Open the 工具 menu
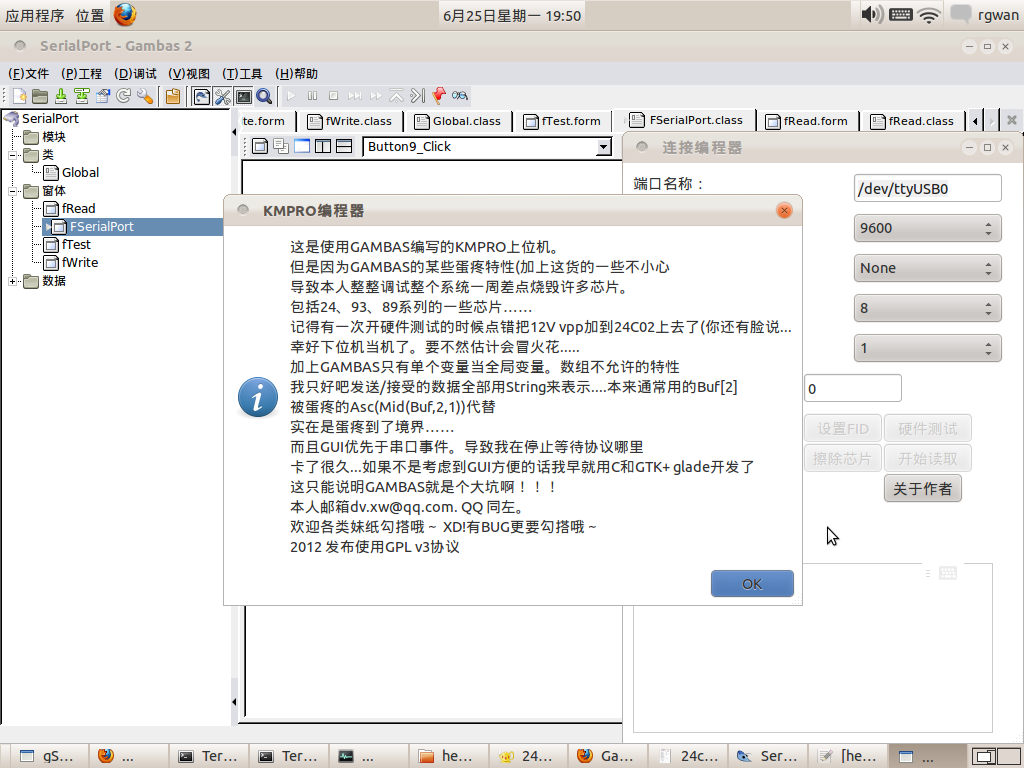The height and width of the screenshot is (768, 1024). pos(242,74)
